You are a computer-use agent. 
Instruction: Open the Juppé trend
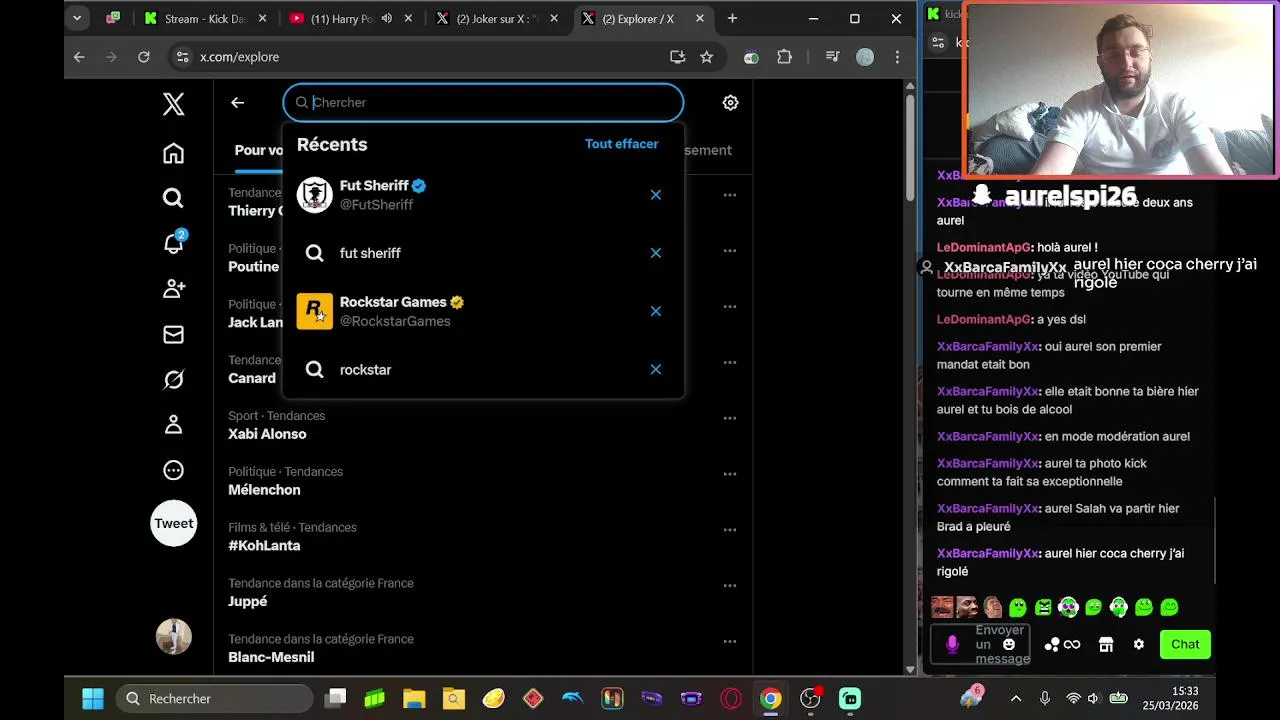pos(483,593)
